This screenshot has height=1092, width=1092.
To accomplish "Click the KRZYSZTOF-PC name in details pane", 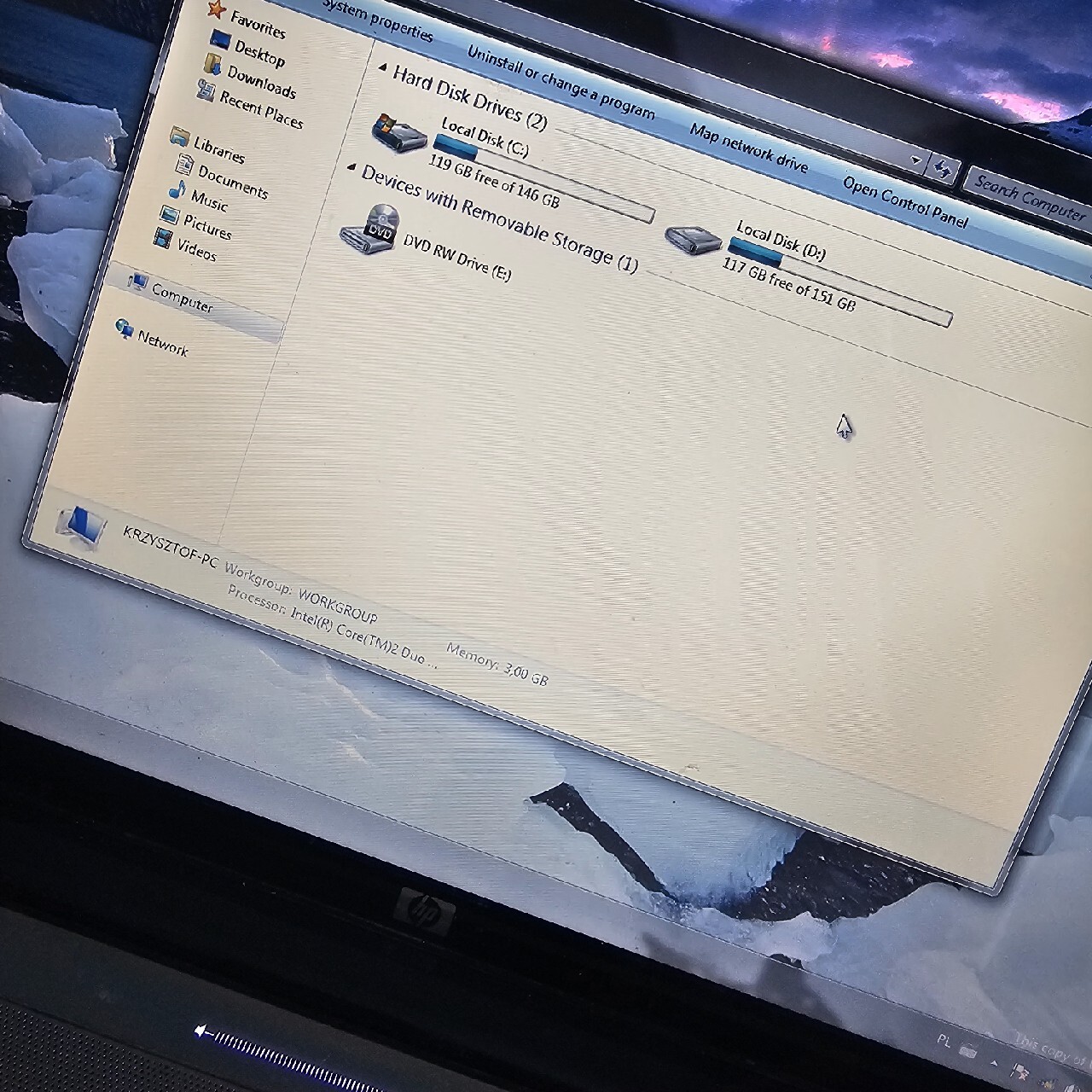I will pos(171,548).
